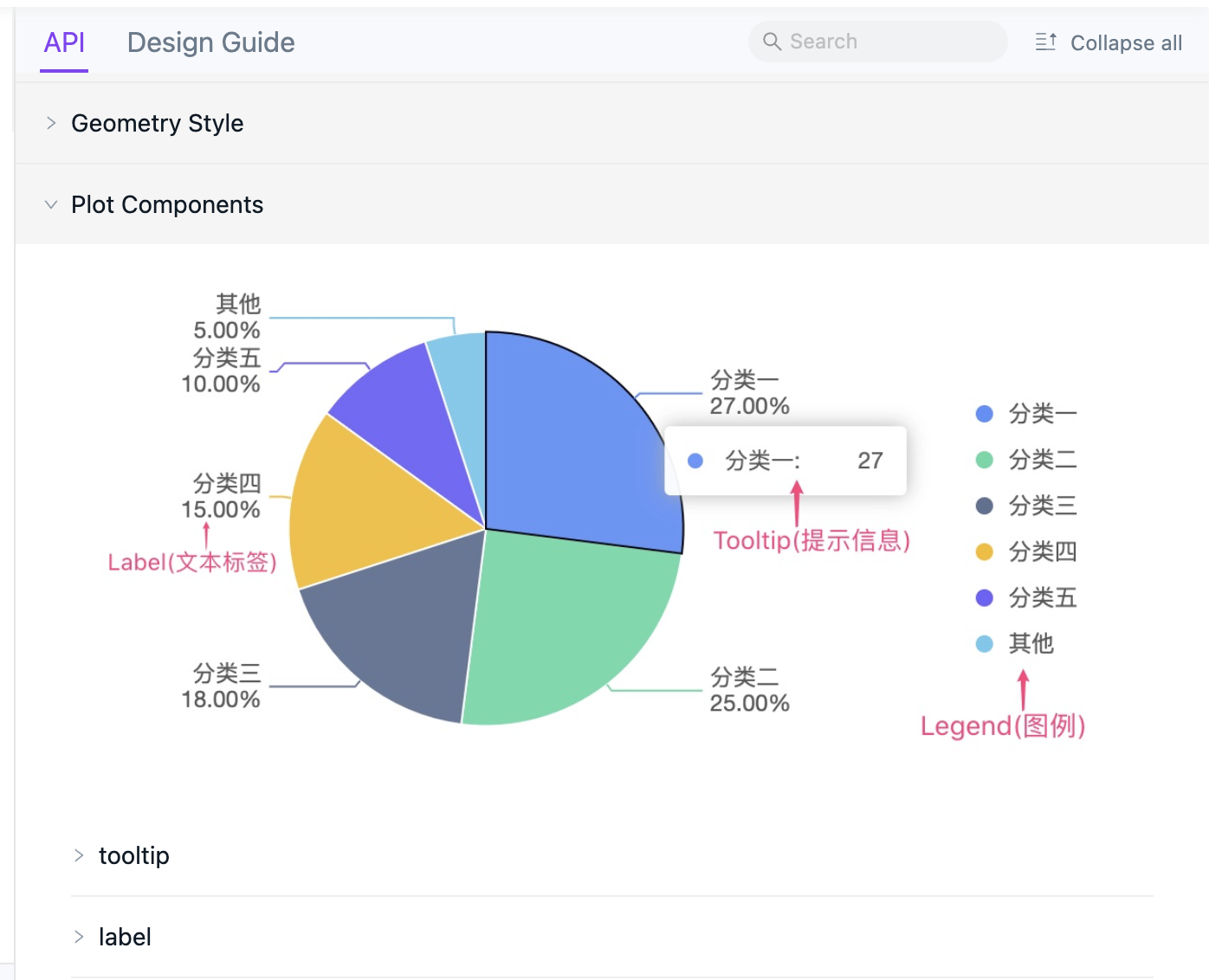This screenshot has height=980, width=1209.
Task: Expand the label section
Action: (125, 936)
